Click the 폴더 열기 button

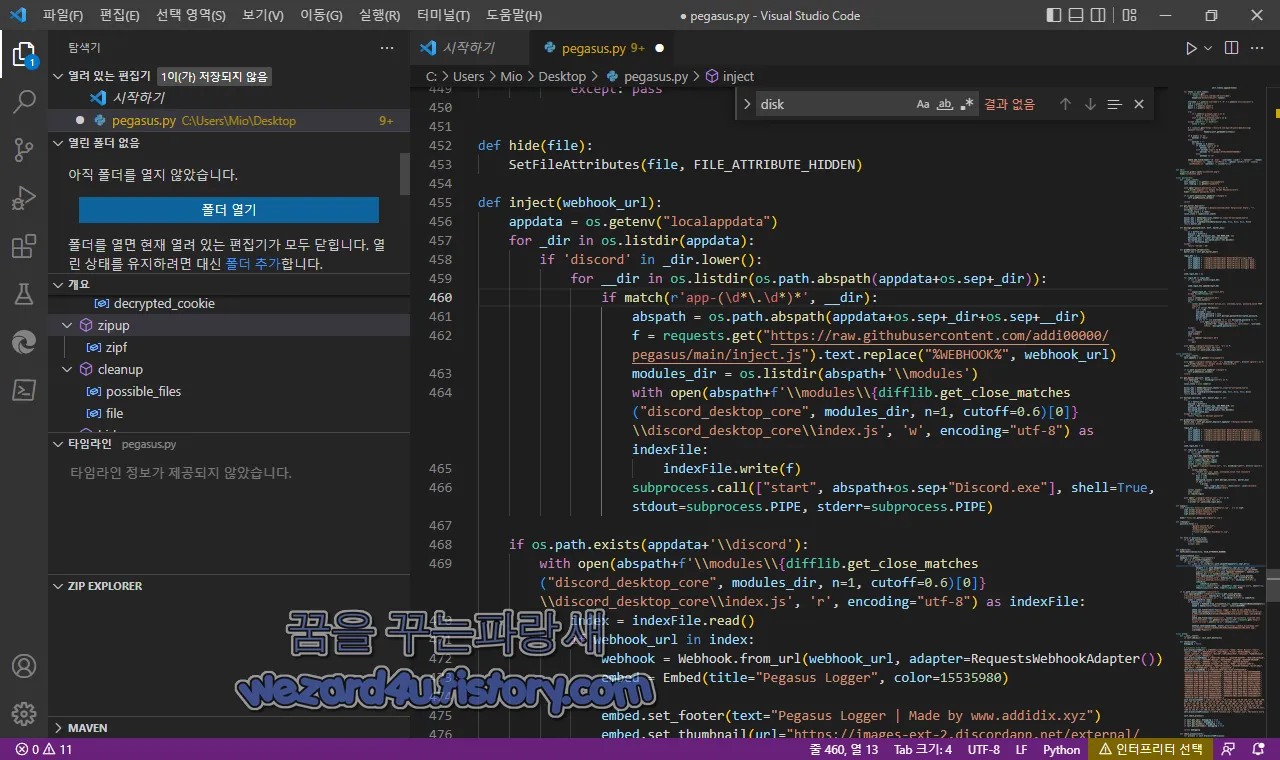pos(229,210)
